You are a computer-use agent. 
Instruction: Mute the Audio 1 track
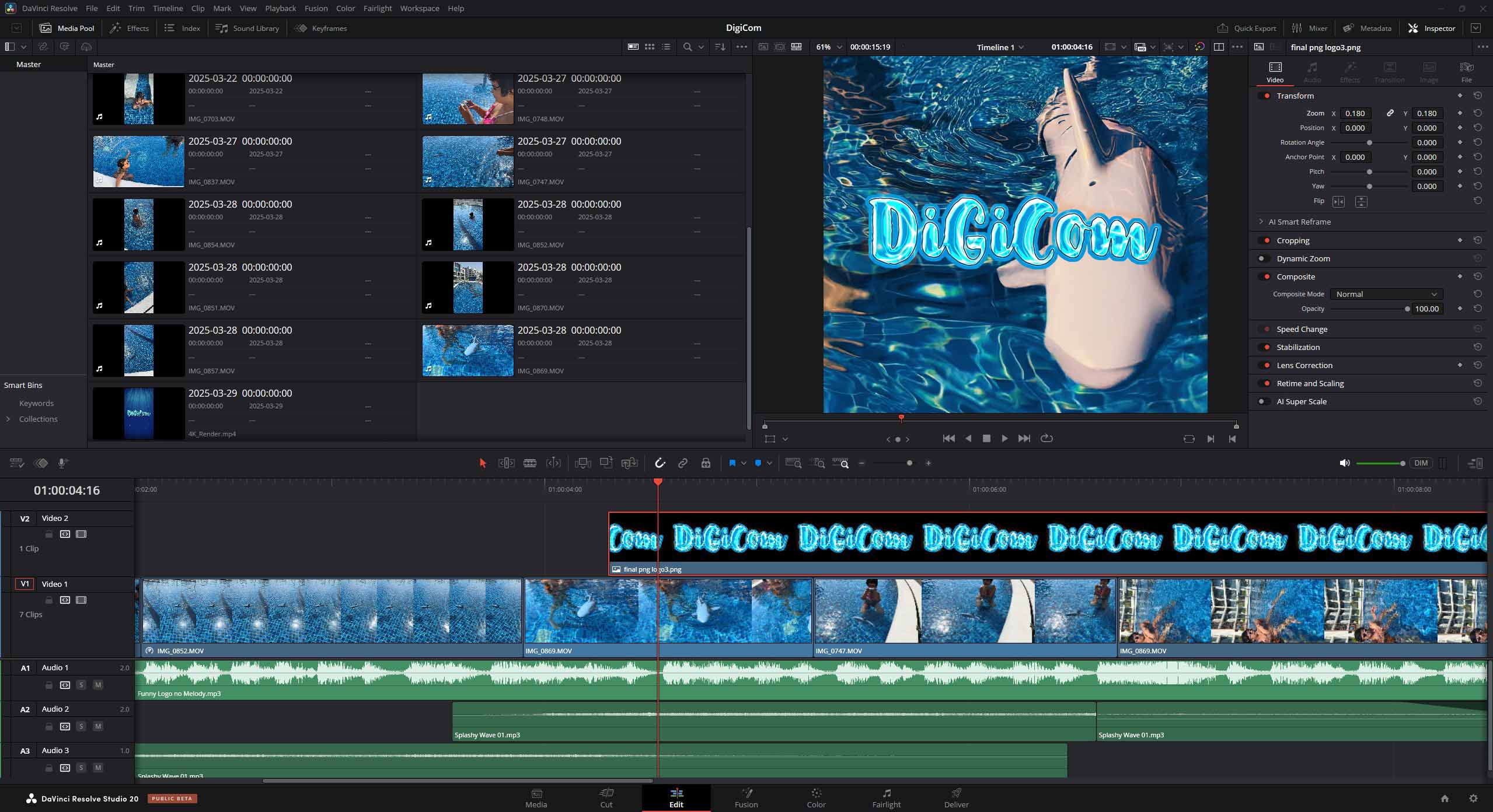coord(98,685)
